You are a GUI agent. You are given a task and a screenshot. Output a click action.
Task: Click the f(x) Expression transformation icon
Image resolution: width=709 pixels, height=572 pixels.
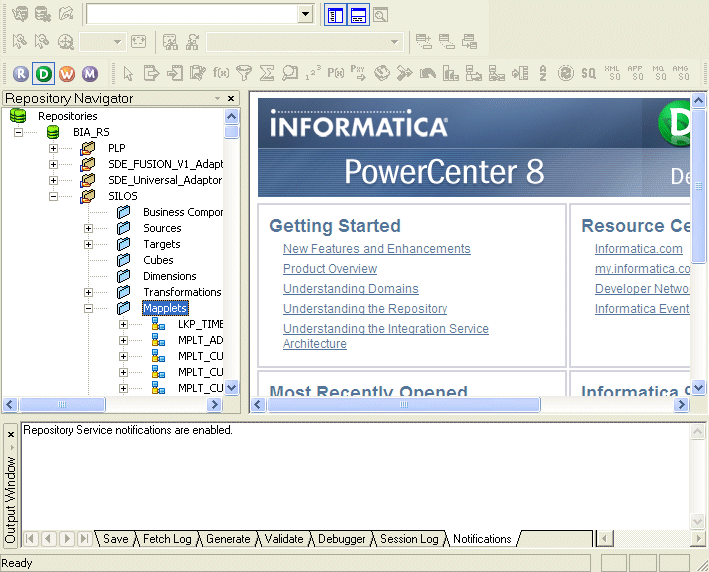click(221, 73)
